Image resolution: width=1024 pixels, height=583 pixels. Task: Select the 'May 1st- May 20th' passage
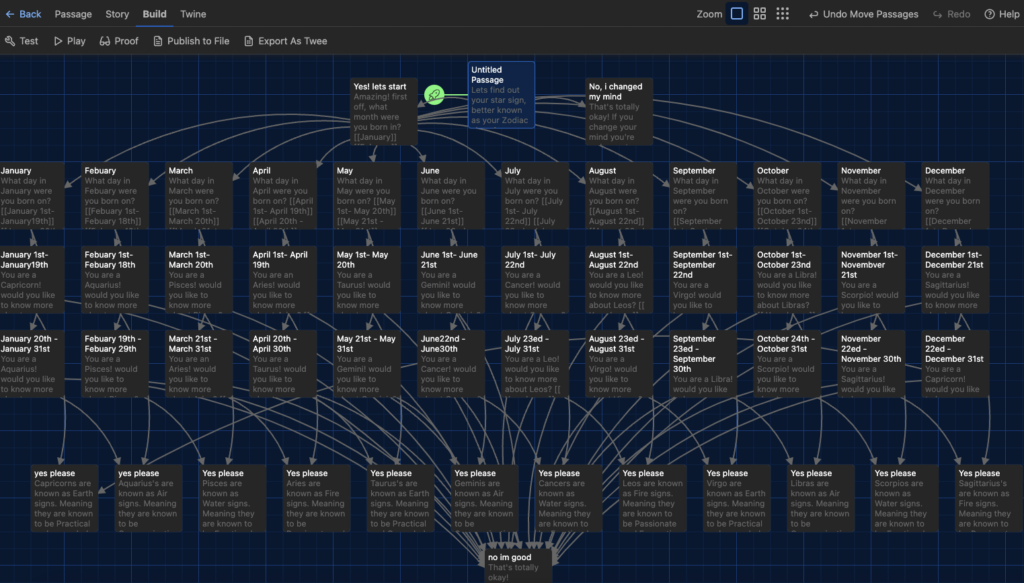(x=367, y=280)
